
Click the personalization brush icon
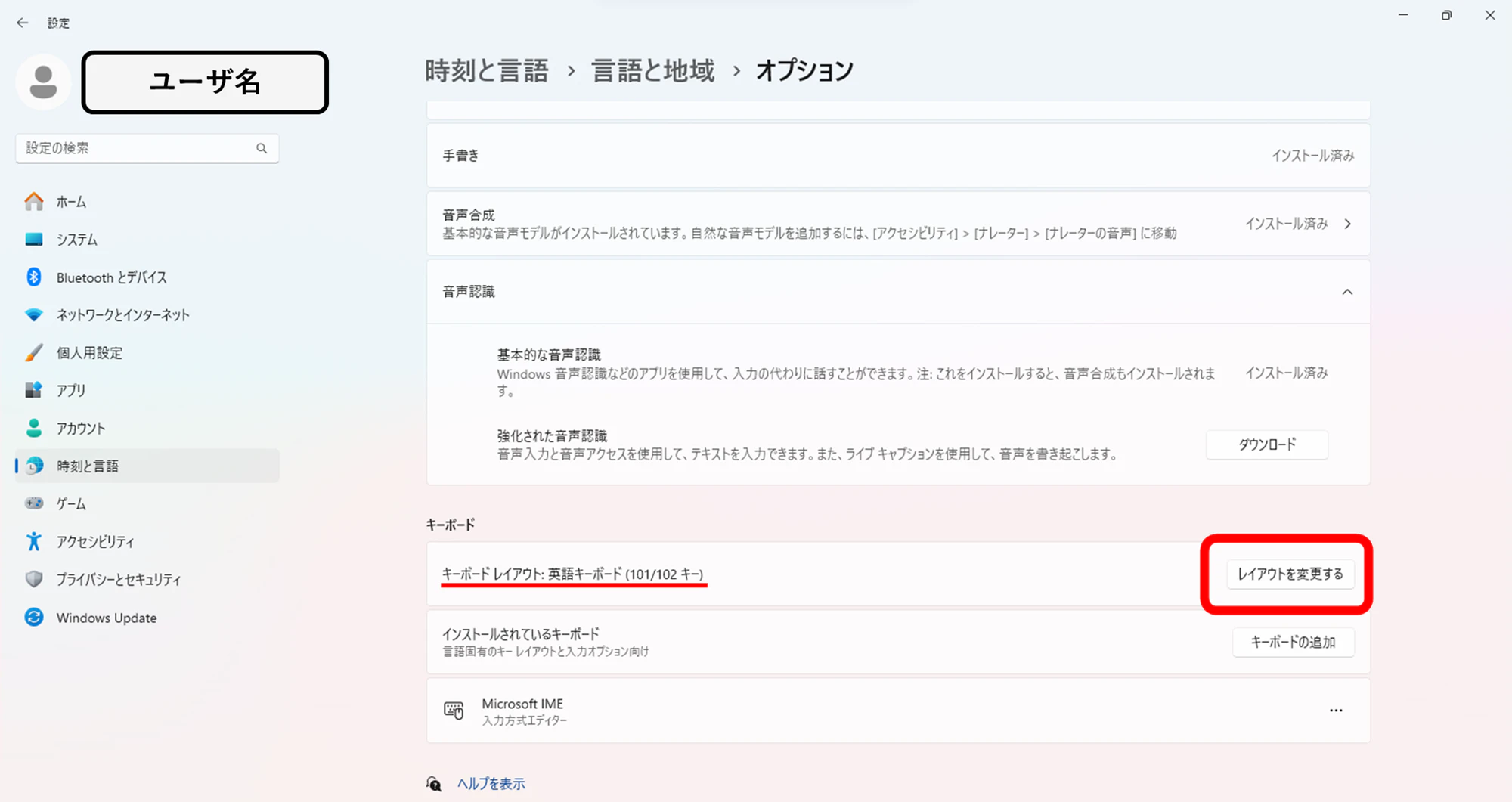click(x=34, y=353)
